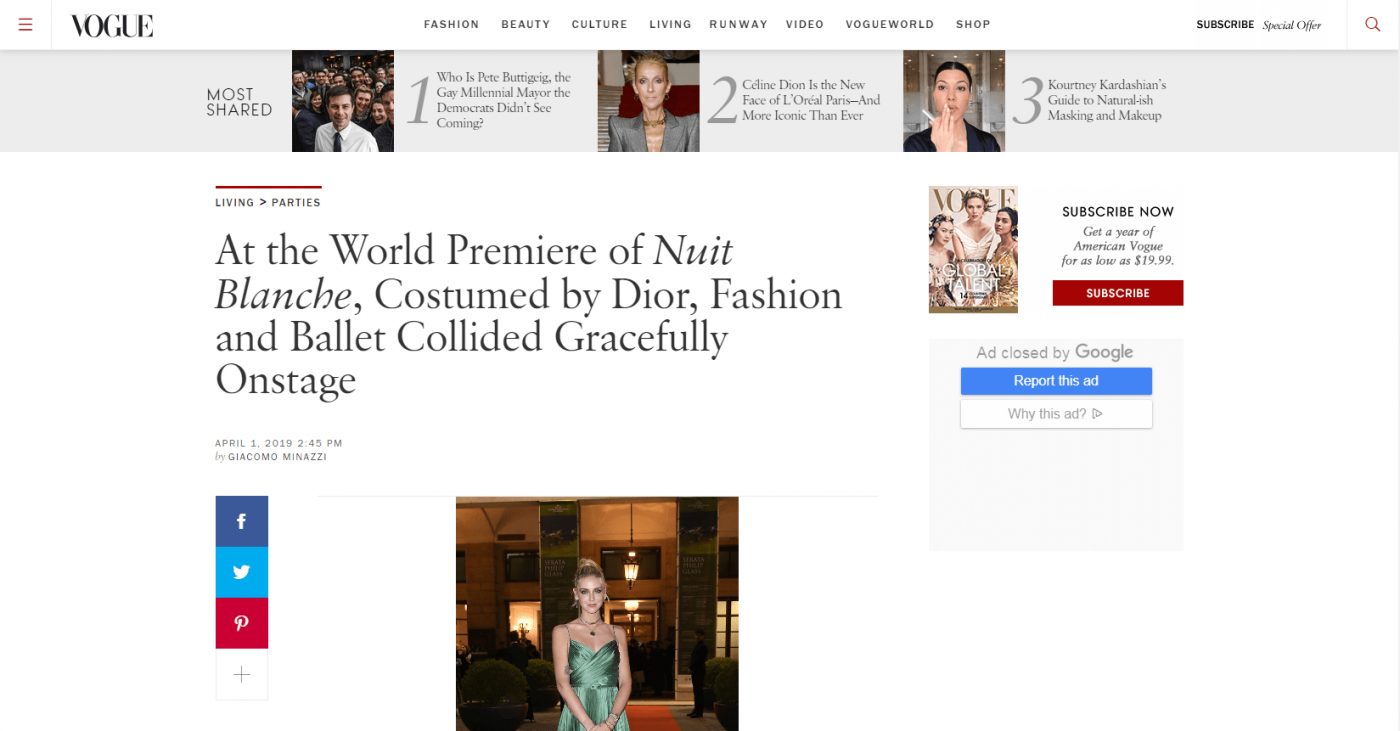This screenshot has height=731, width=1400.
Task: Click the article date April 1, 2019
Action: tap(279, 443)
